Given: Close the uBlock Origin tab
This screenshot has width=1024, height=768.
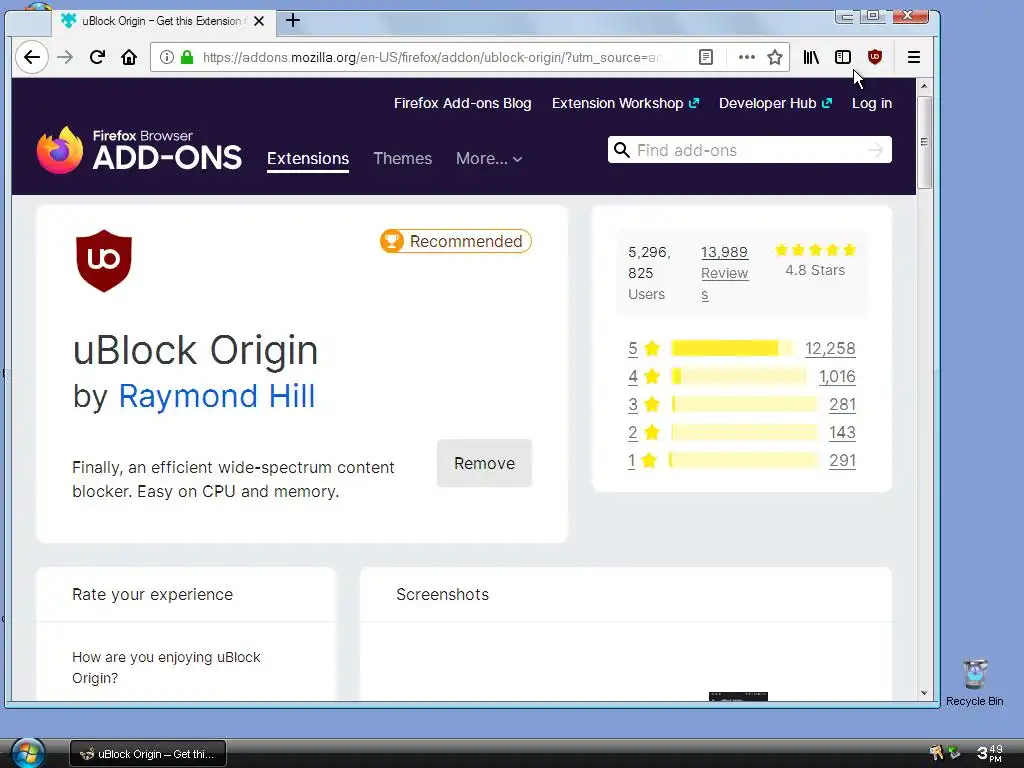Looking at the screenshot, I should (x=259, y=21).
